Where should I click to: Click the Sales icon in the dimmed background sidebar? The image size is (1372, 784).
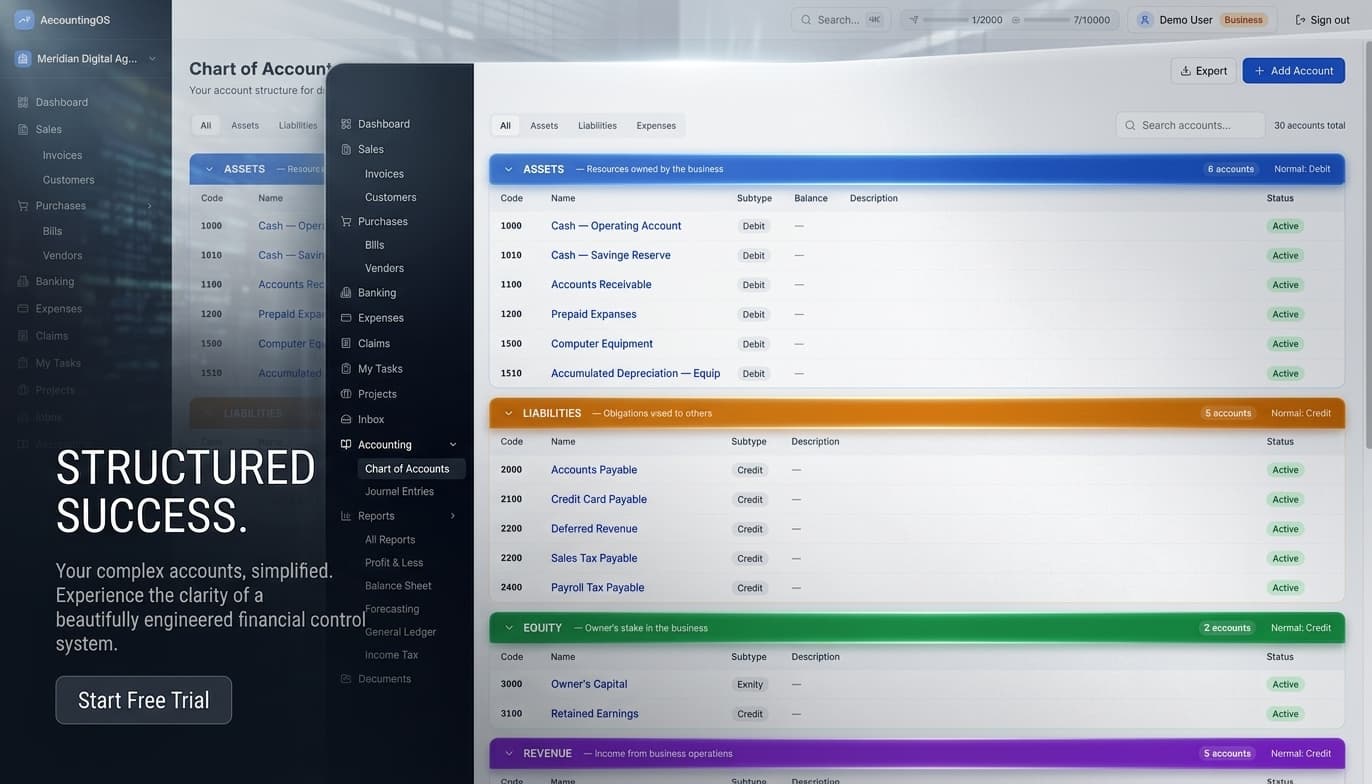pos(23,129)
